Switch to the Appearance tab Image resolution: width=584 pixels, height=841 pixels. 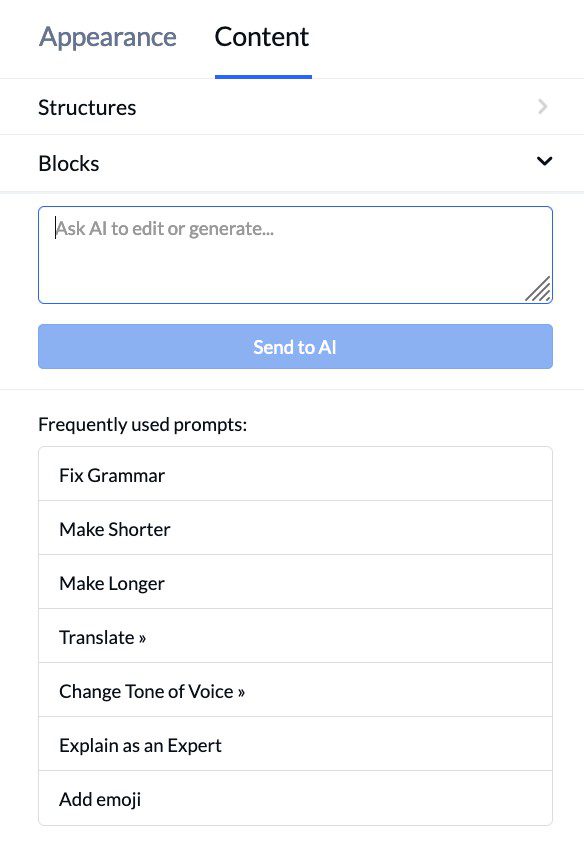pyautogui.click(x=107, y=37)
